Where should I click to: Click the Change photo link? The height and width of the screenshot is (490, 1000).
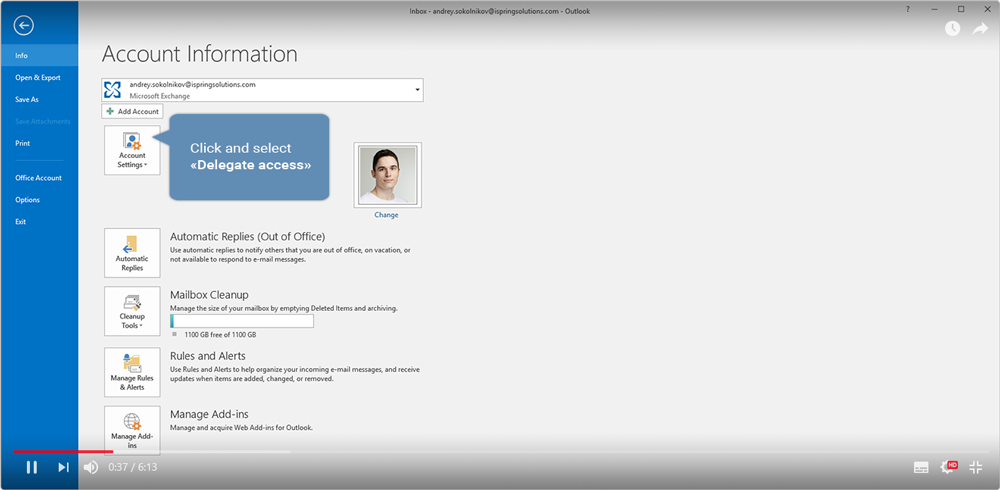(x=386, y=215)
